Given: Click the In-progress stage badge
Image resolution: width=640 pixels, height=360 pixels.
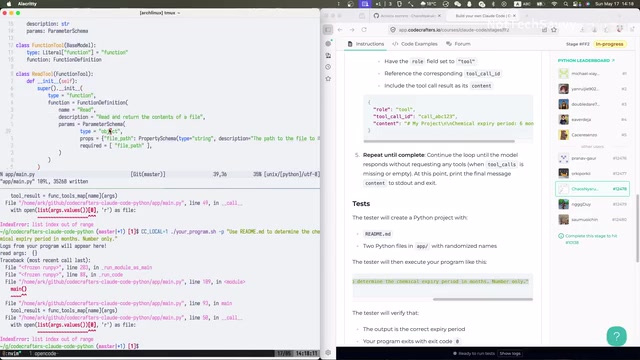Looking at the screenshot, I should click(x=609, y=44).
